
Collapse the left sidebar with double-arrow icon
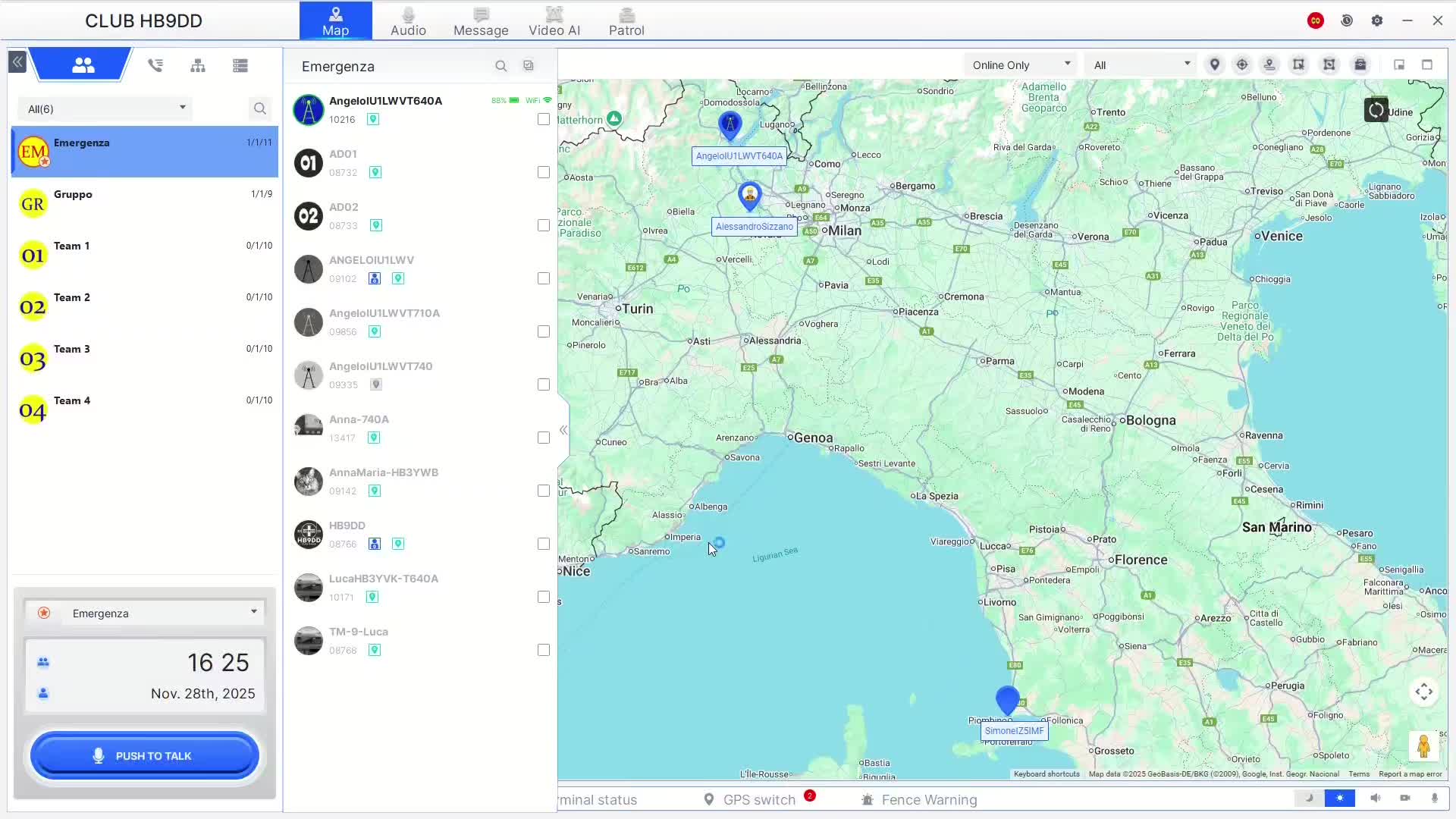coord(17,62)
